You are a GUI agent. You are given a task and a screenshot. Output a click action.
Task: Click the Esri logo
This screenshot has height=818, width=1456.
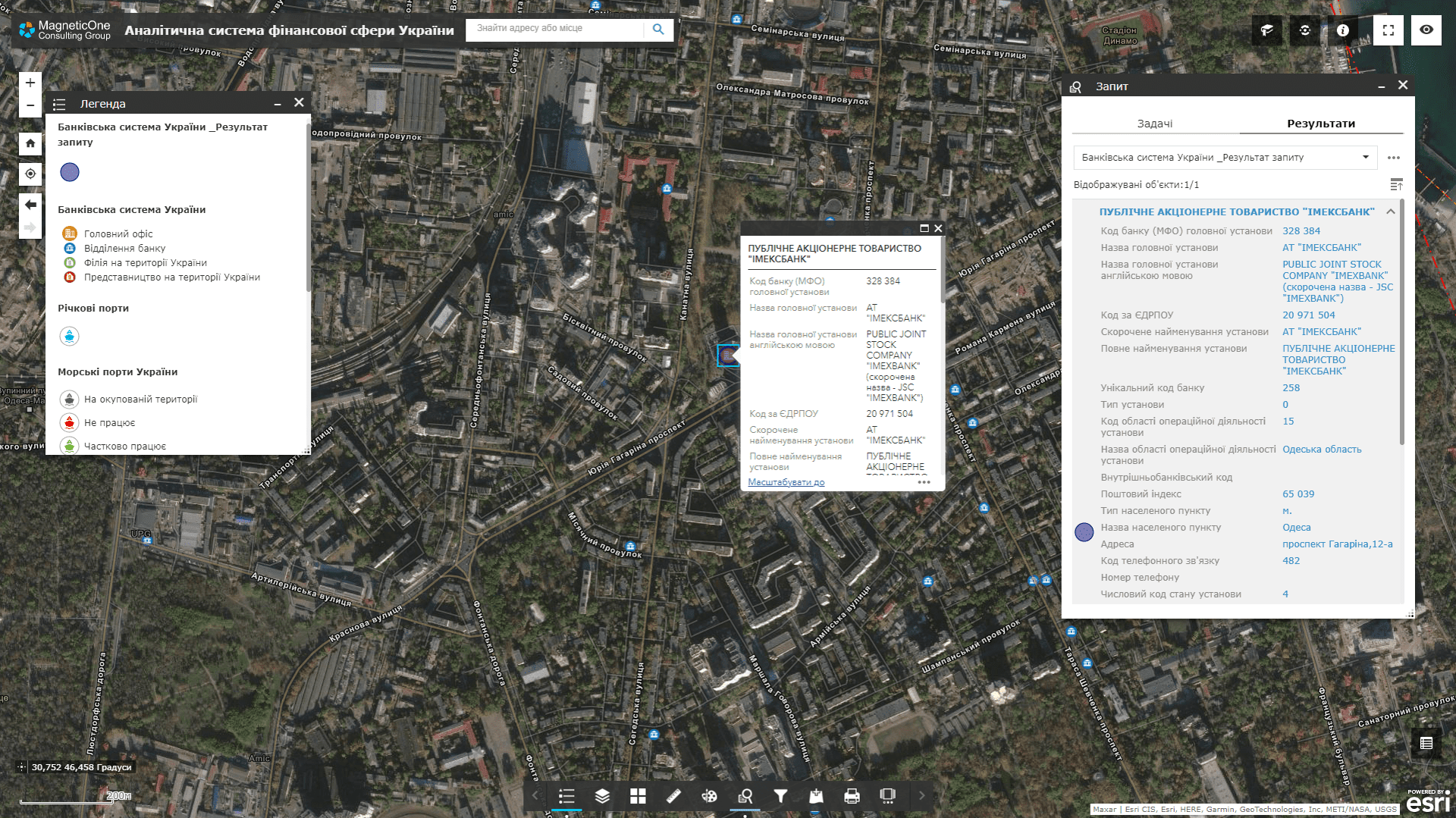[1429, 801]
